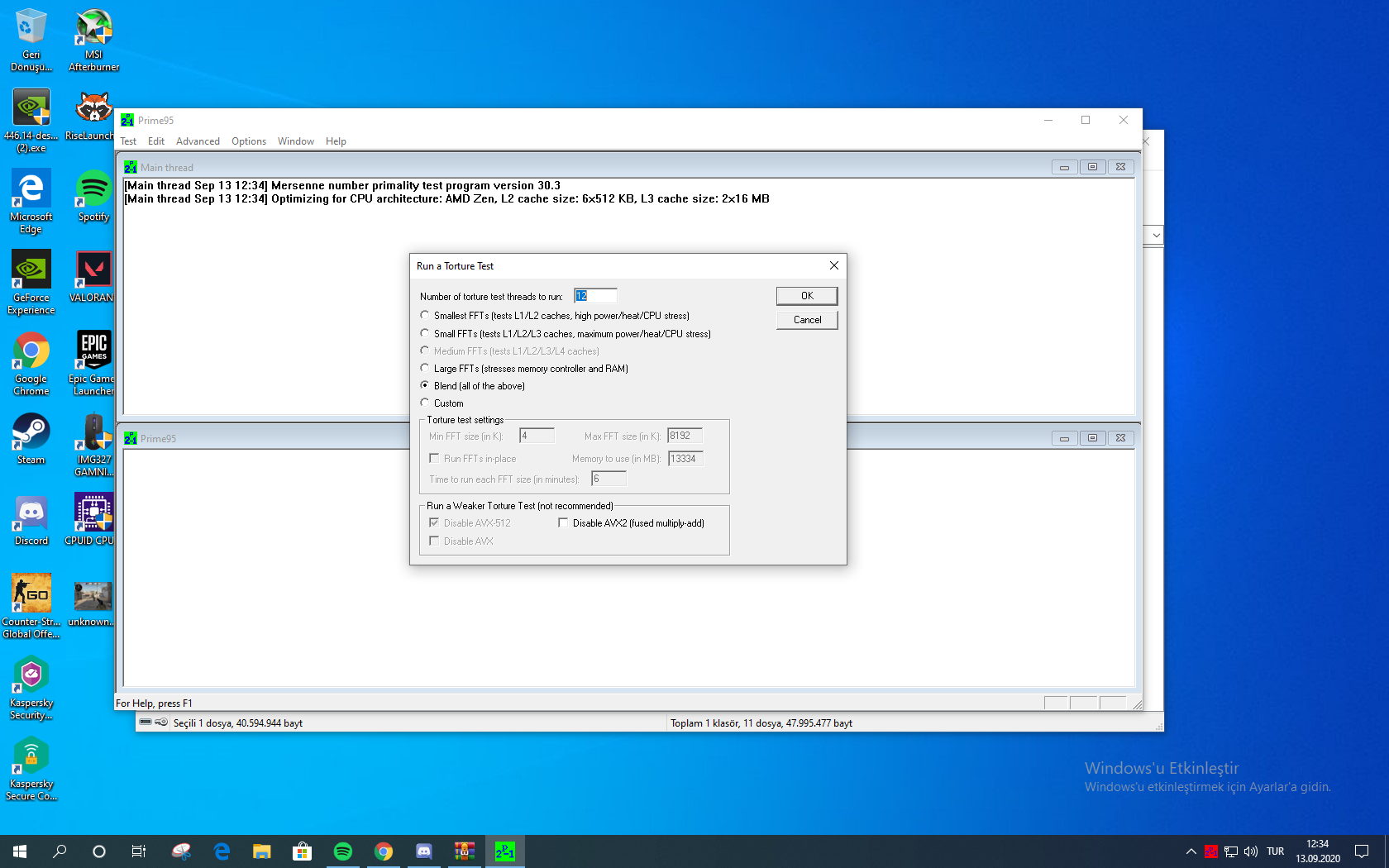This screenshot has width=1389, height=868.
Task: Select the unknown image file on desktop
Action: coord(91,601)
